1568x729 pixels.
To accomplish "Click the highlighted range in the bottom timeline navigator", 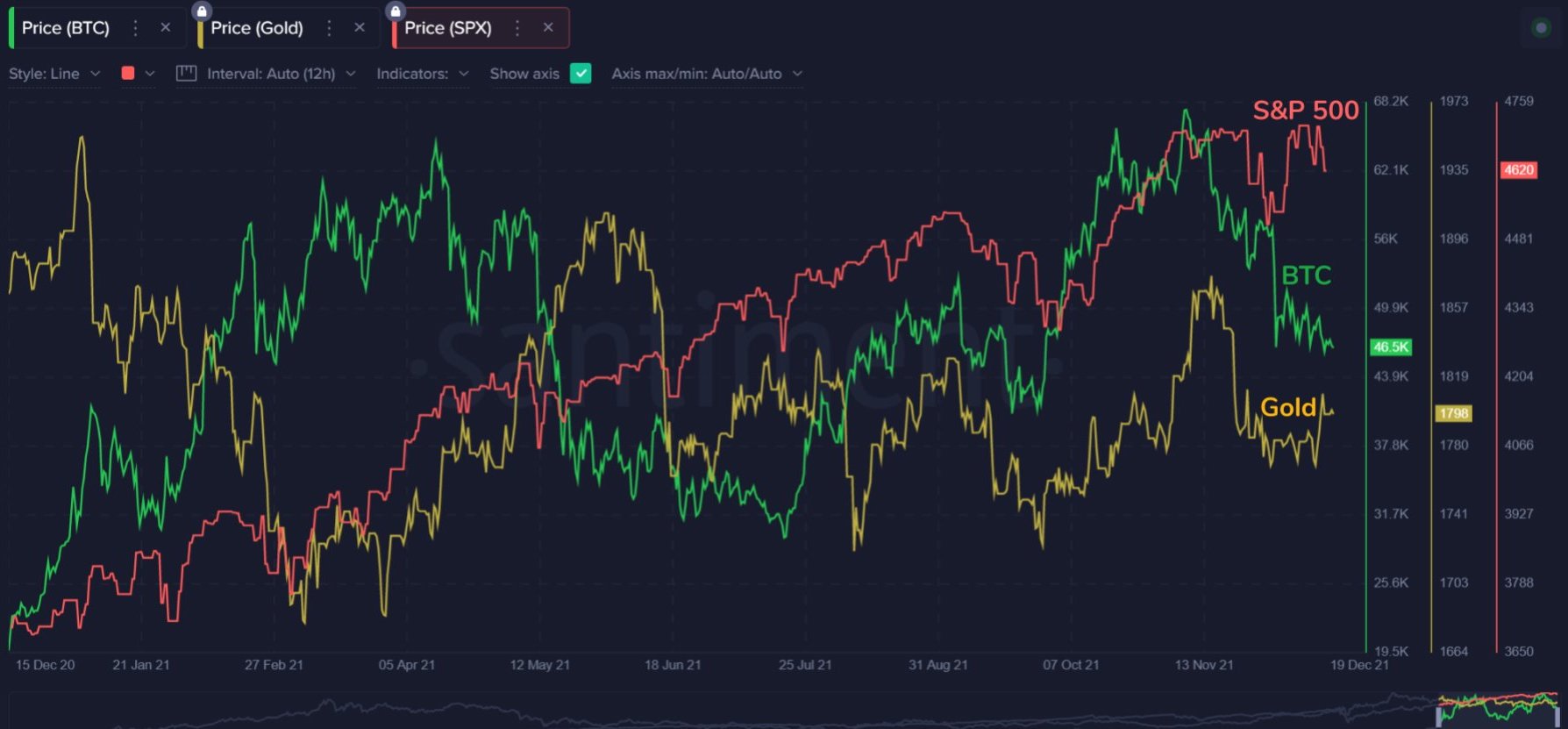I will [x=1500, y=709].
